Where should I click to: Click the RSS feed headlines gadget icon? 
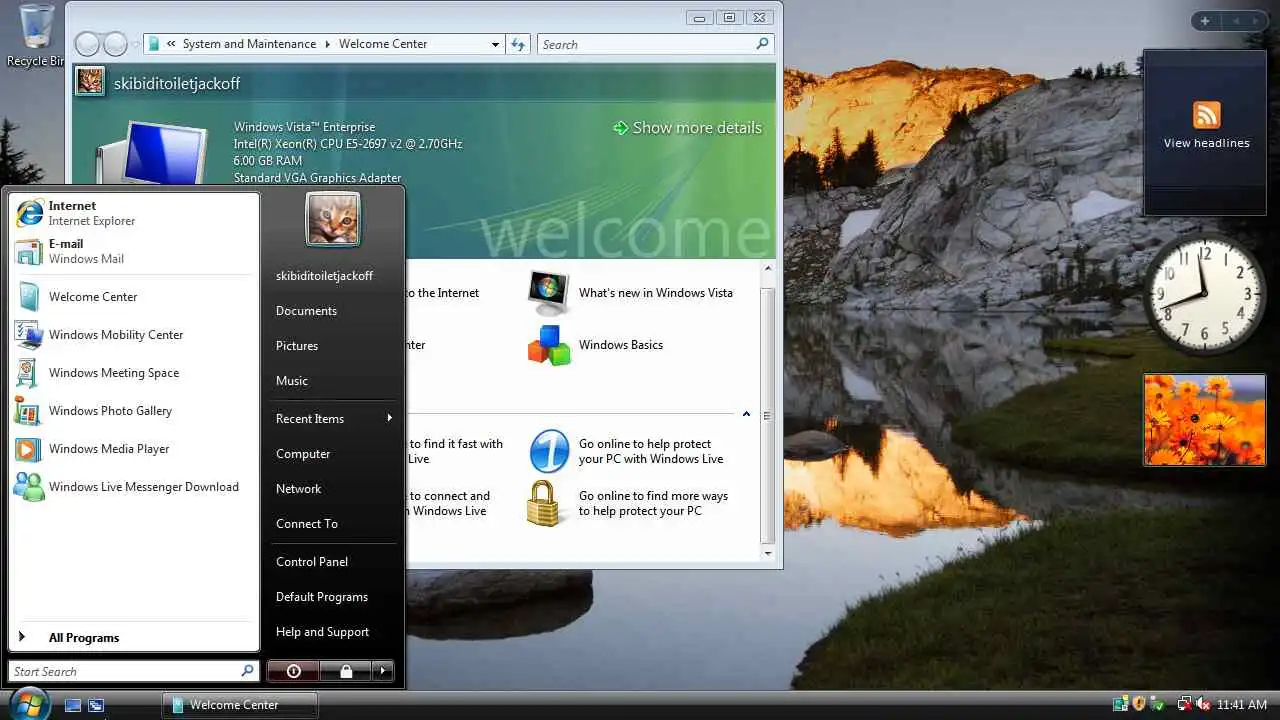(1207, 114)
